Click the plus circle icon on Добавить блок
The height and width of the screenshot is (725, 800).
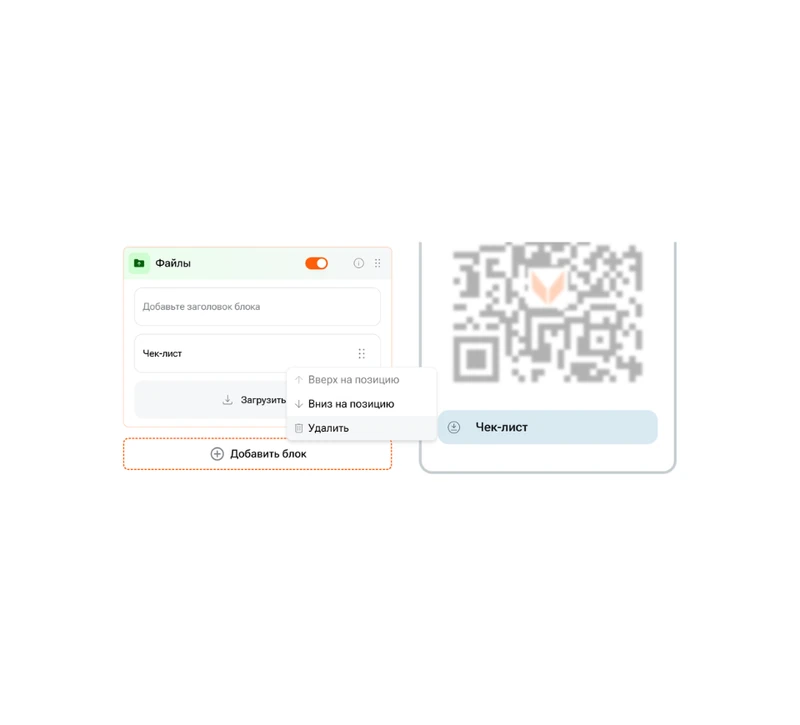point(217,454)
